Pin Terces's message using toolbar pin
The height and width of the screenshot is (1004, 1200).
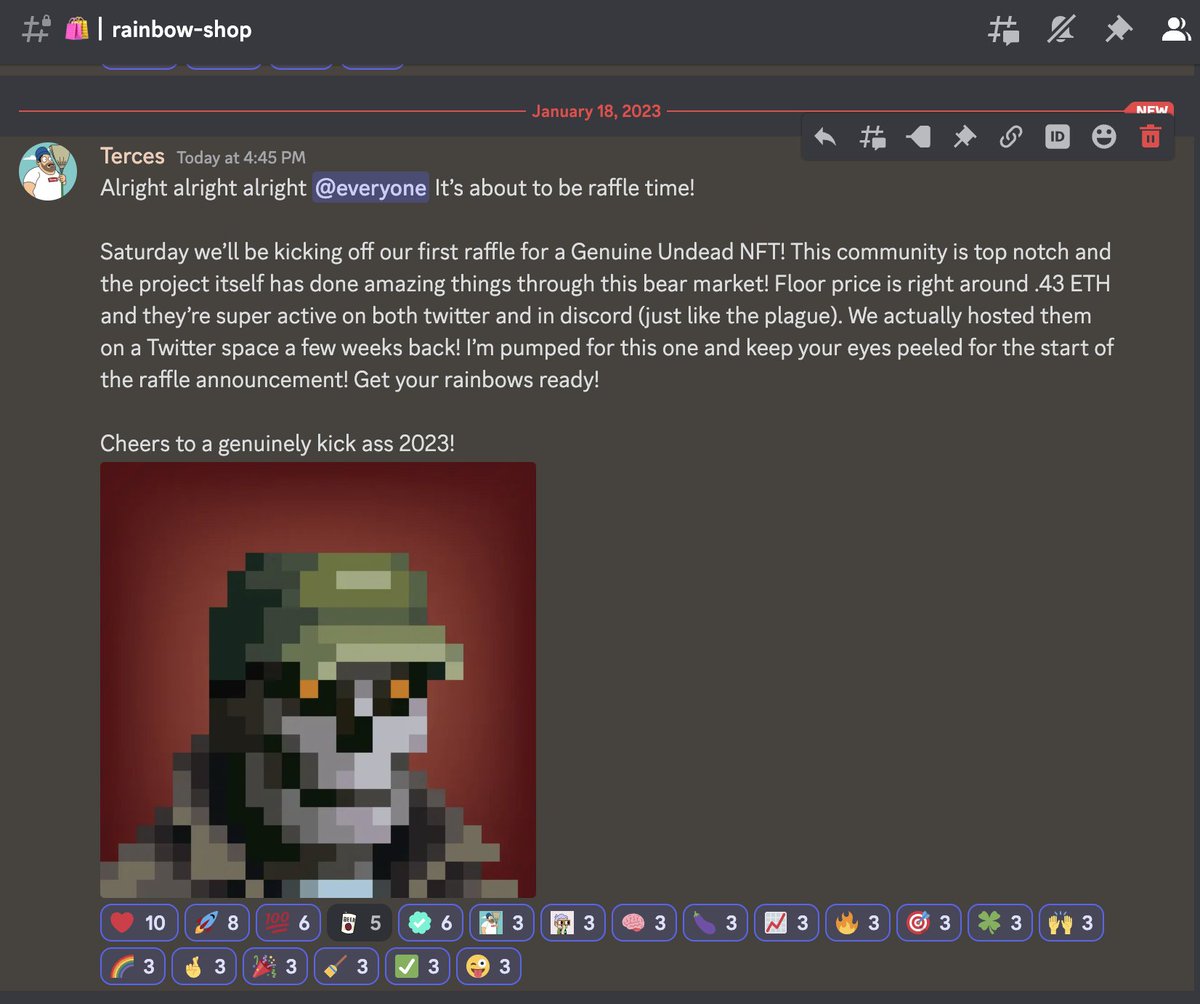964,137
